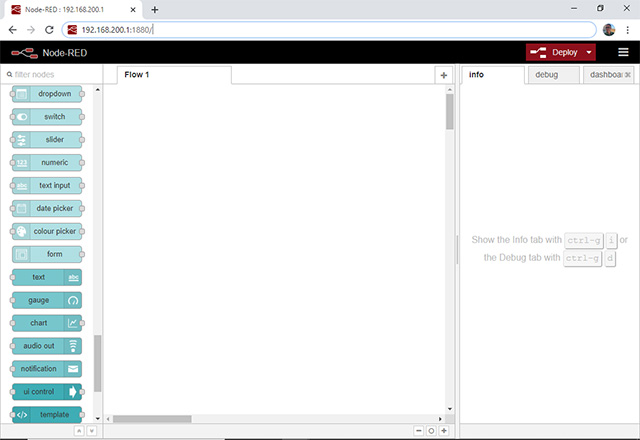The height and width of the screenshot is (440, 640).
Task: Choose the notification node in the palette
Action: click(x=46, y=369)
